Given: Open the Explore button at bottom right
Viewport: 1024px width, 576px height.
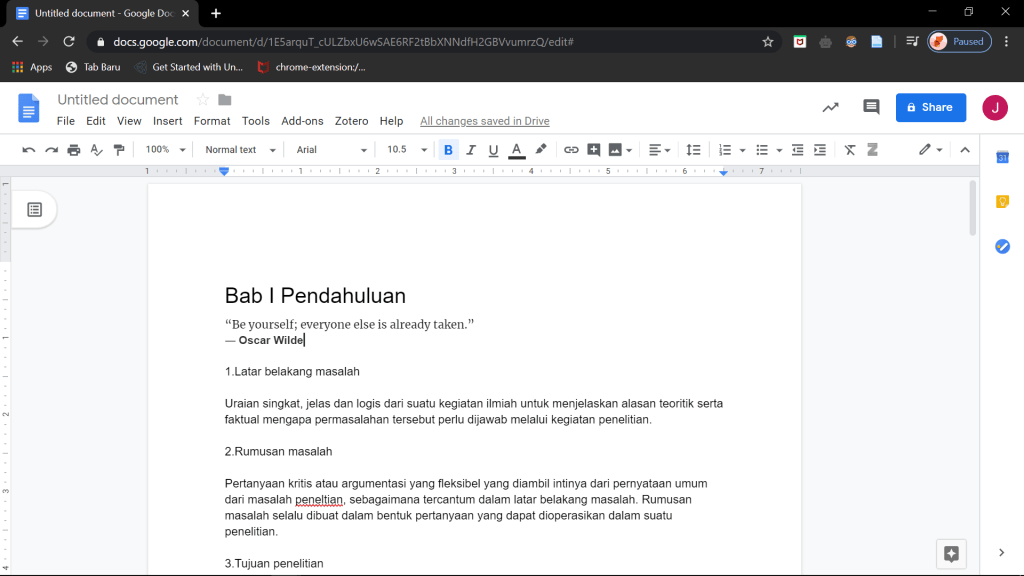Looking at the screenshot, I should [x=951, y=553].
